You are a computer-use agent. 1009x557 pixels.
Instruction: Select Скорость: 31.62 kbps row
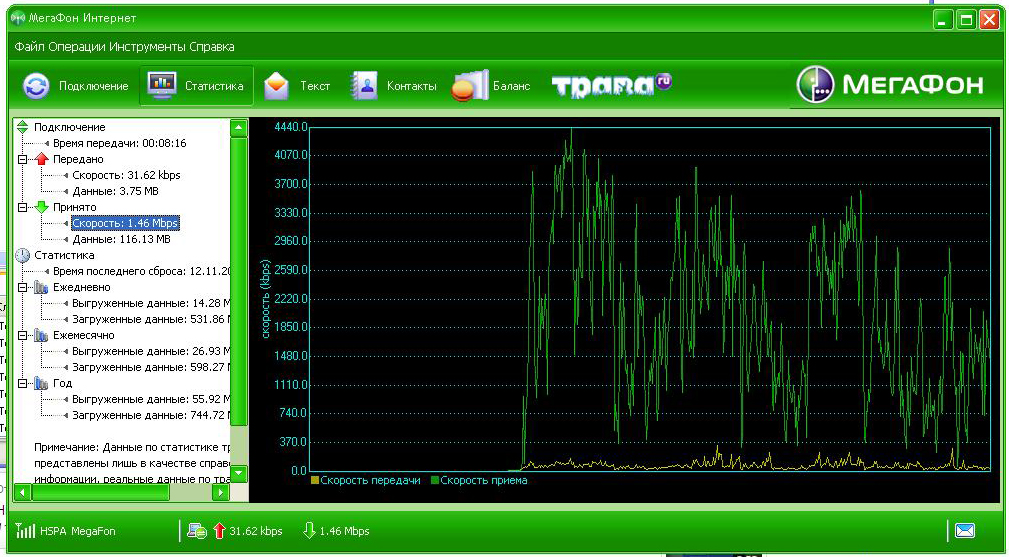[x=126, y=175]
